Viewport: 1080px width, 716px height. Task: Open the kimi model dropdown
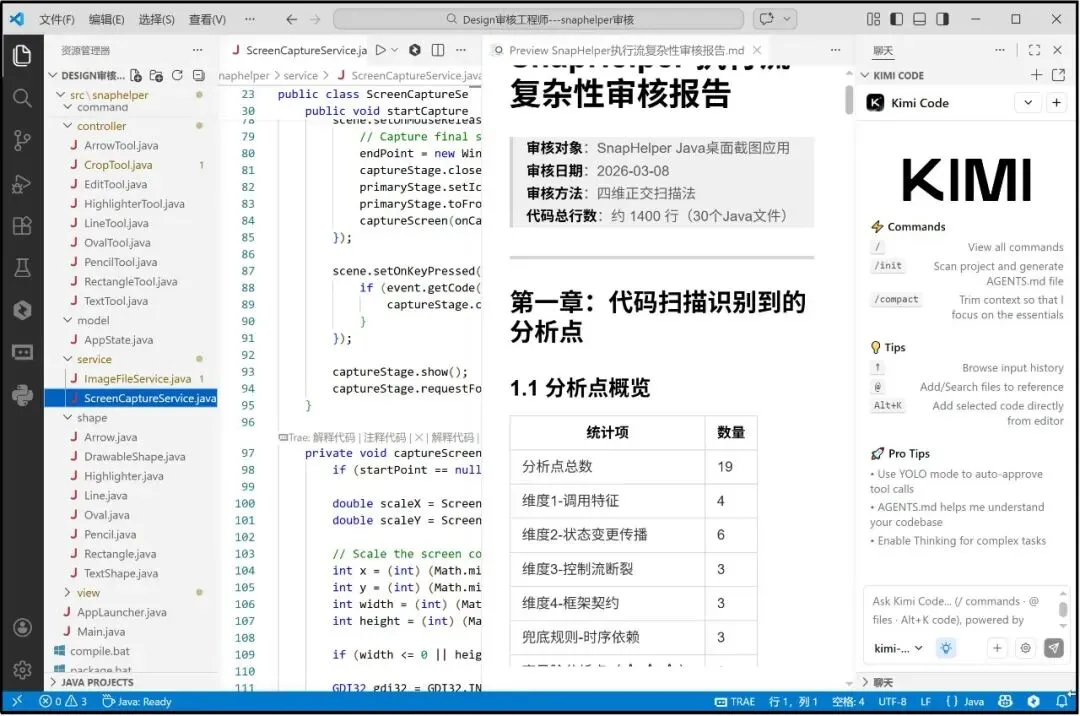click(898, 649)
